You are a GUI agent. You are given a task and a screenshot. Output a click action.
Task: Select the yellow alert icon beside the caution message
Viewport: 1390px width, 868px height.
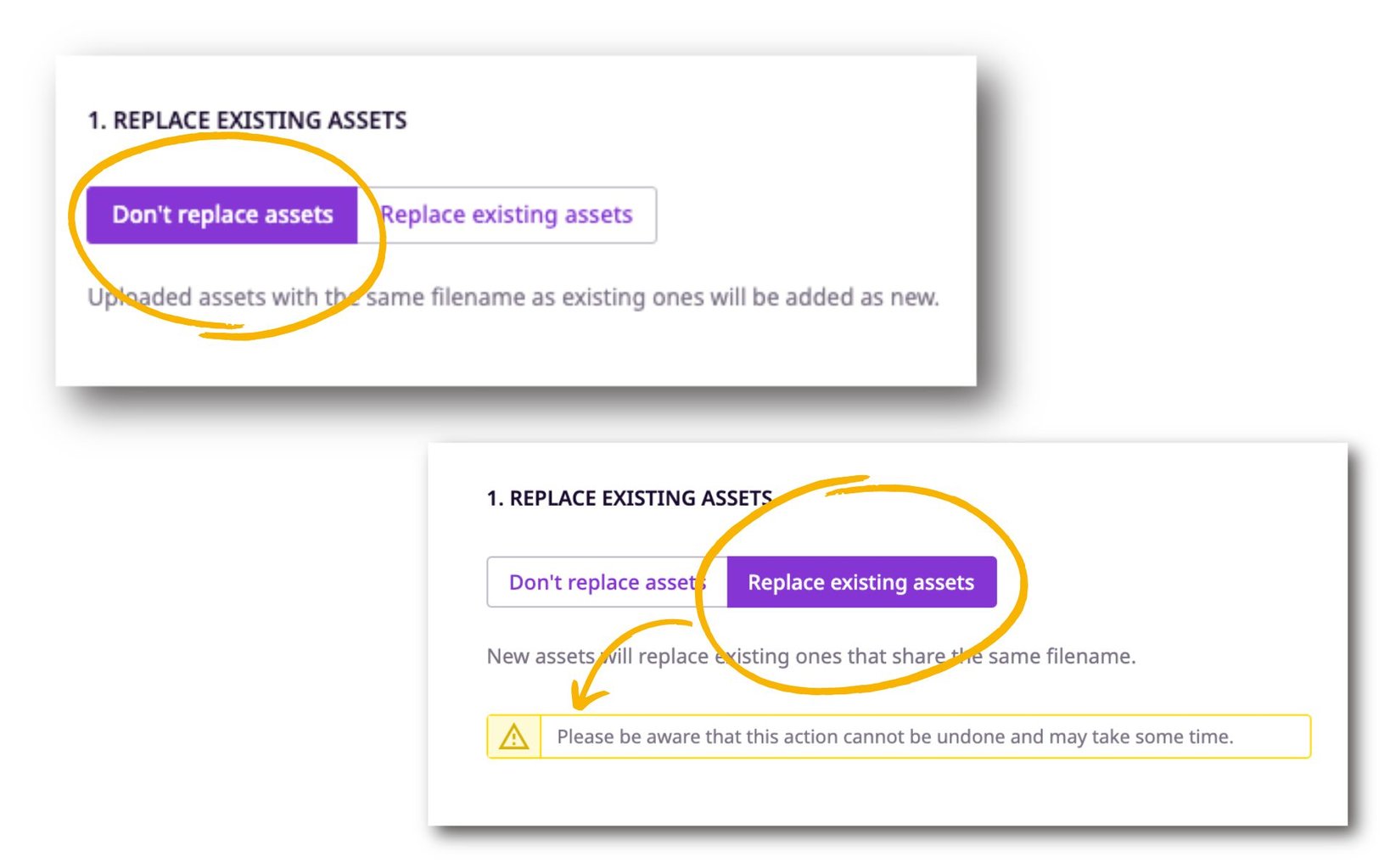(514, 737)
